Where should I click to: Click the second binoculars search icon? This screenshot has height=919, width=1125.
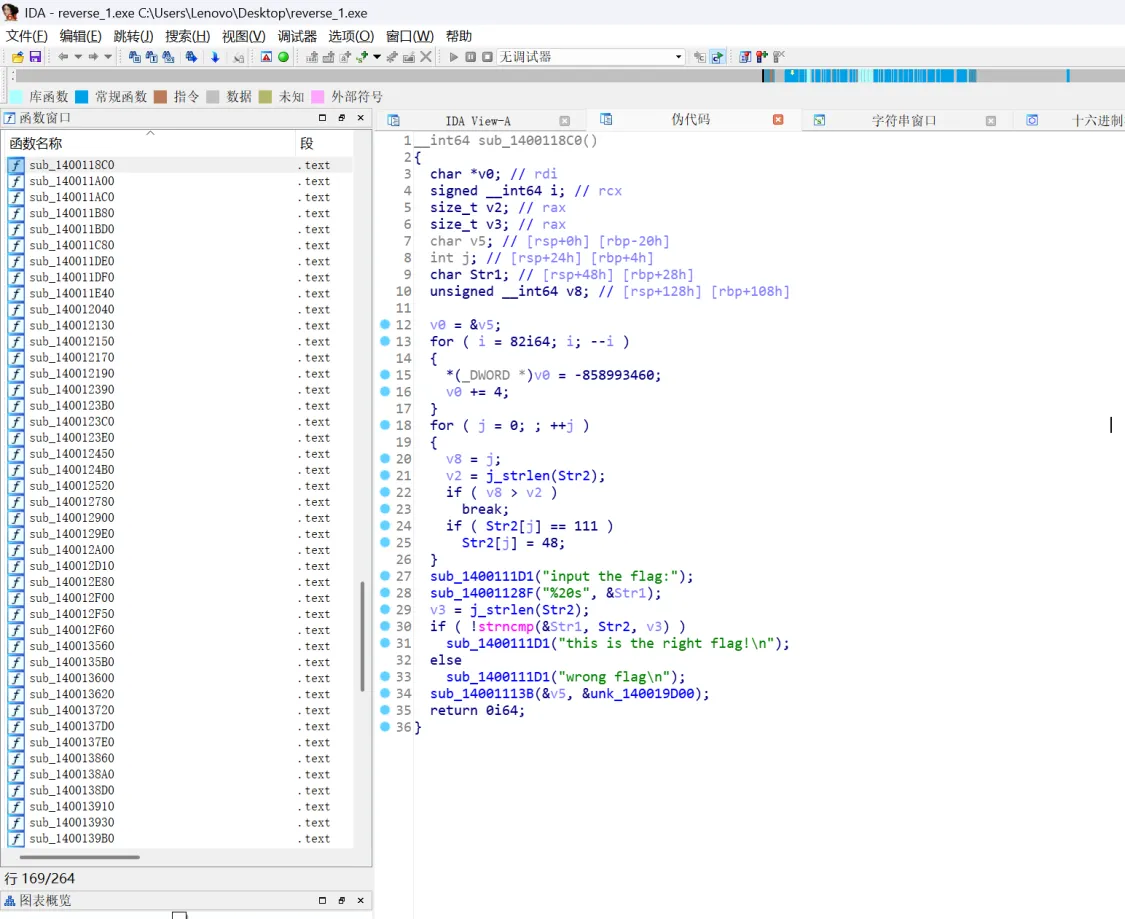(151, 57)
